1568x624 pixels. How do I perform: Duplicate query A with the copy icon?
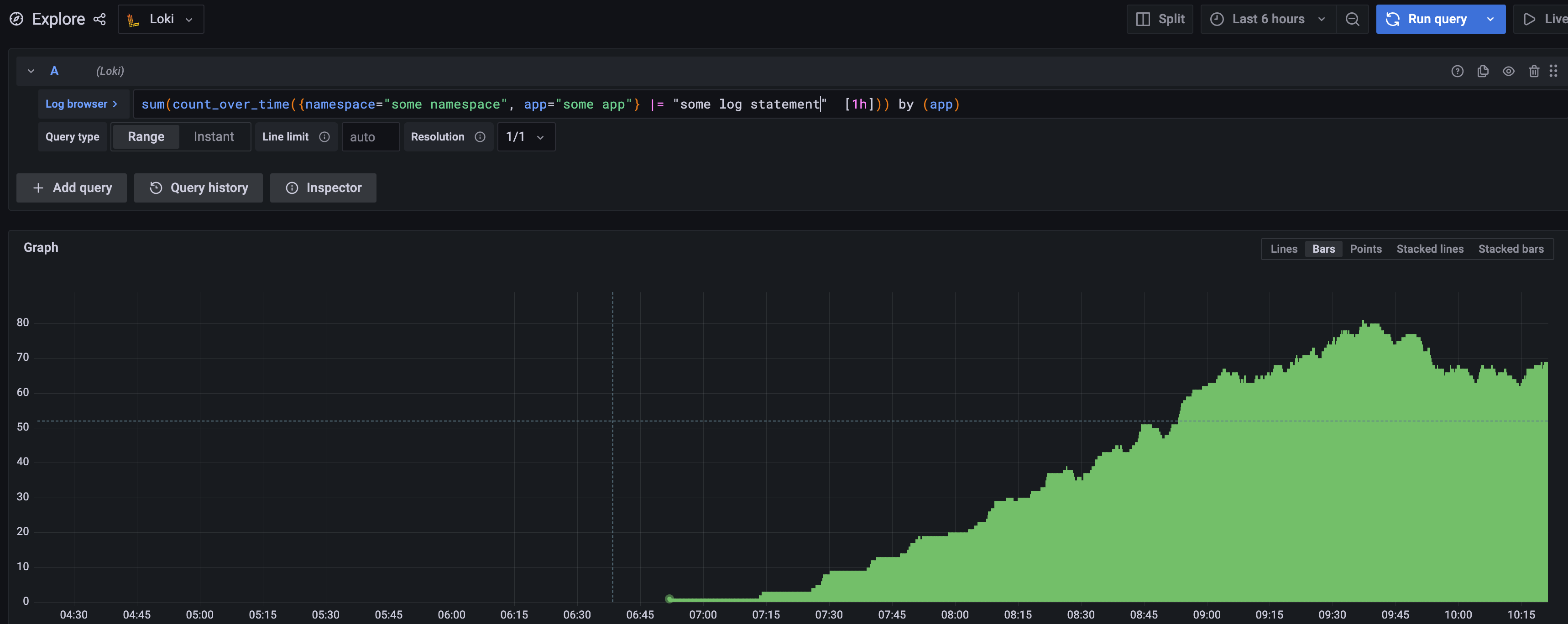pos(1483,71)
